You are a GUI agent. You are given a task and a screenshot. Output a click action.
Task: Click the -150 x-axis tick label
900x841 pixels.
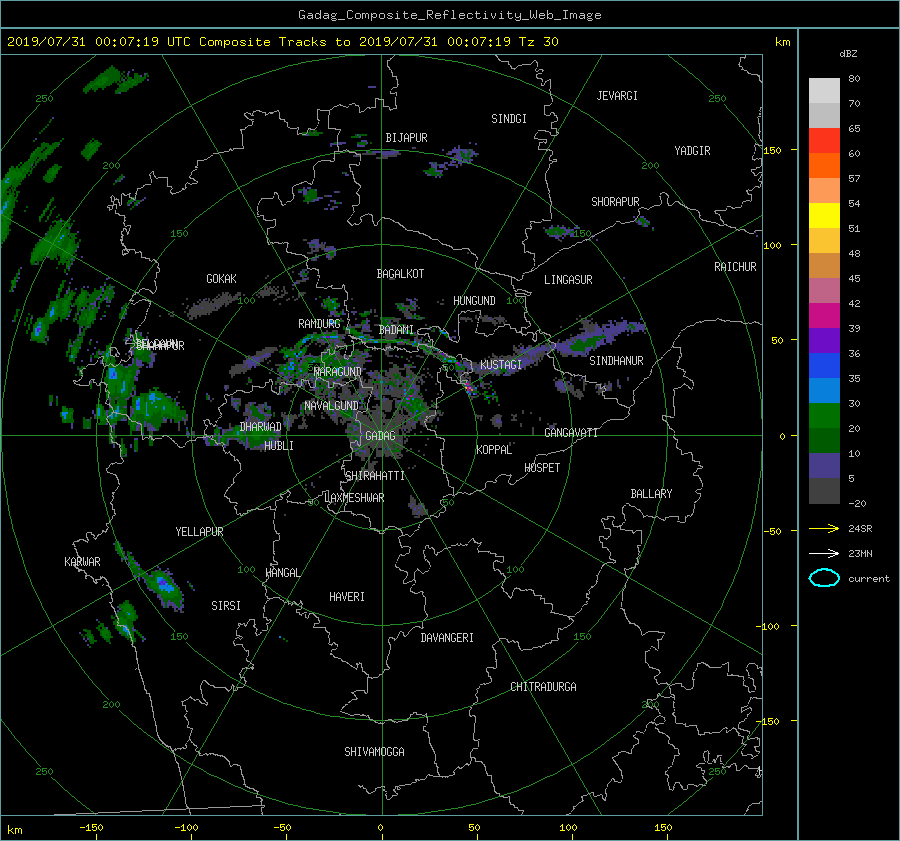[x=91, y=827]
